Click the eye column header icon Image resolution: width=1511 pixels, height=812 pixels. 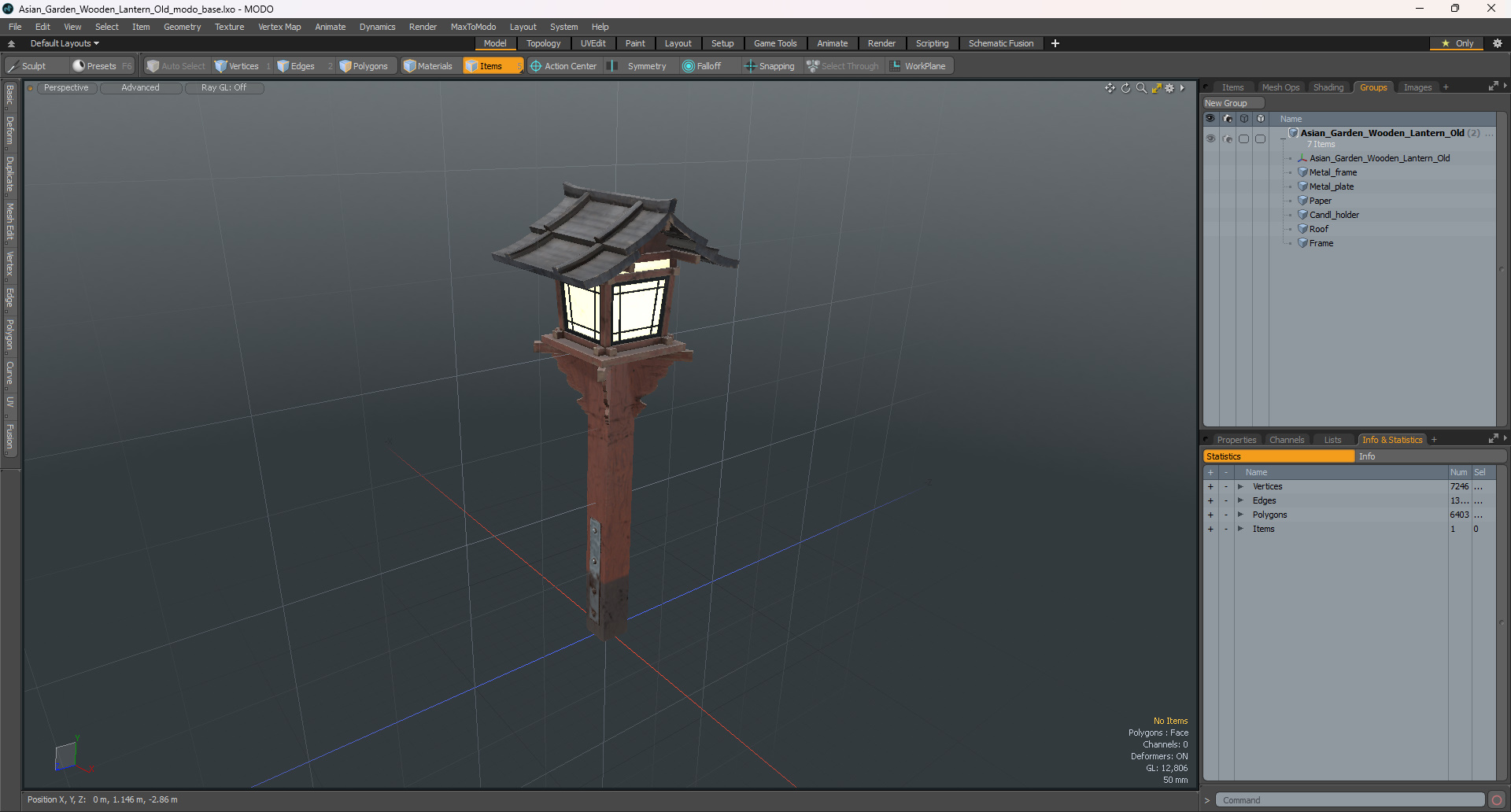click(x=1210, y=119)
